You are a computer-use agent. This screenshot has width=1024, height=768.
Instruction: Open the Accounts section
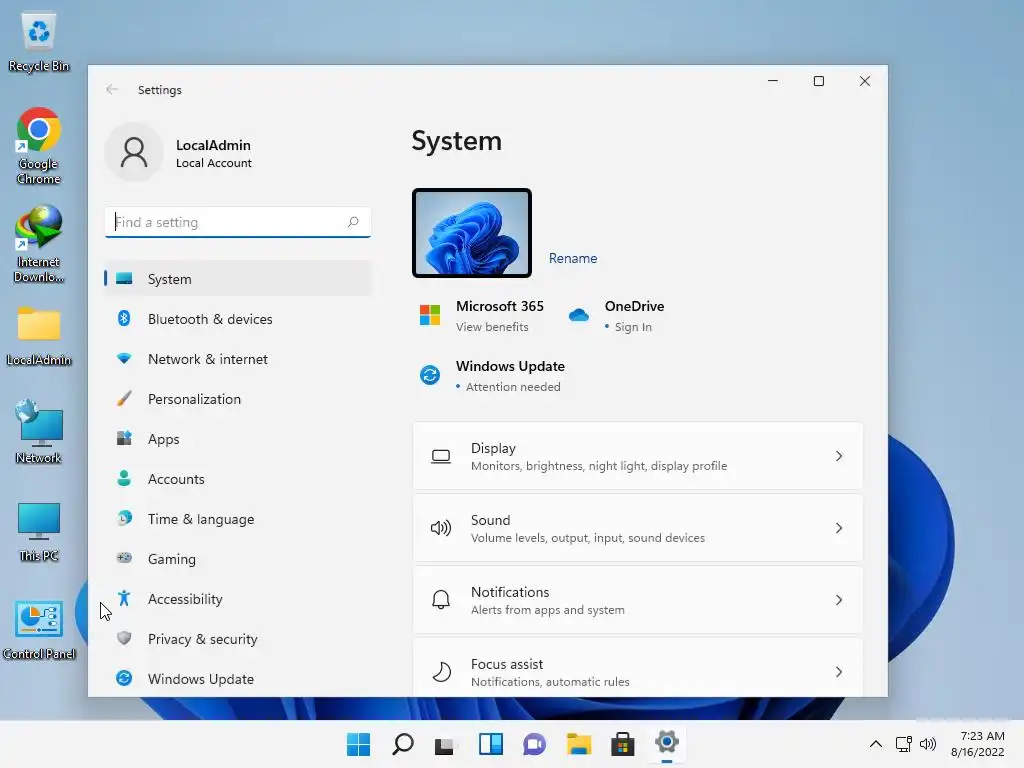[238, 479]
